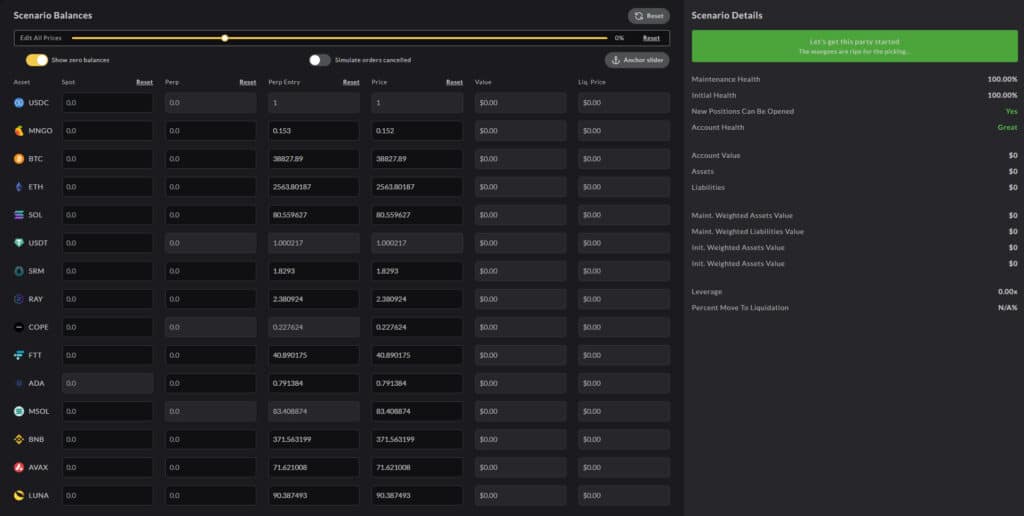The image size is (1024, 516).
Task: Click the USDC coin icon
Action: tap(19, 103)
